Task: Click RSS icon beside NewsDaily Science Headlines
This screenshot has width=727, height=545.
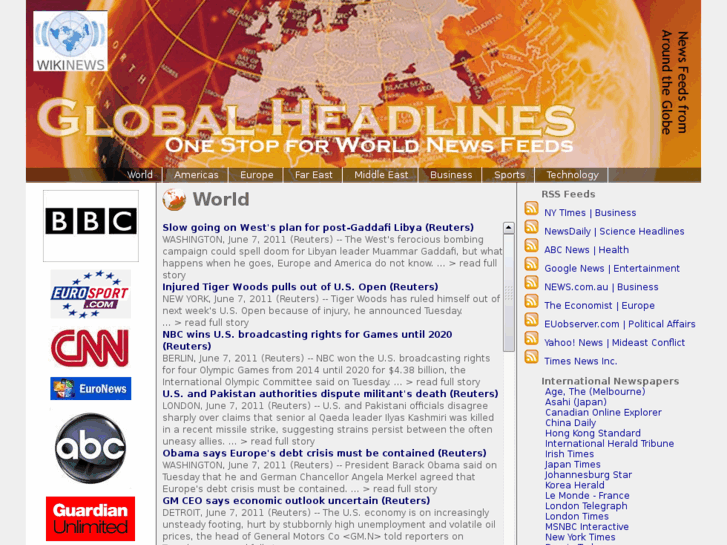Action: pos(531,227)
